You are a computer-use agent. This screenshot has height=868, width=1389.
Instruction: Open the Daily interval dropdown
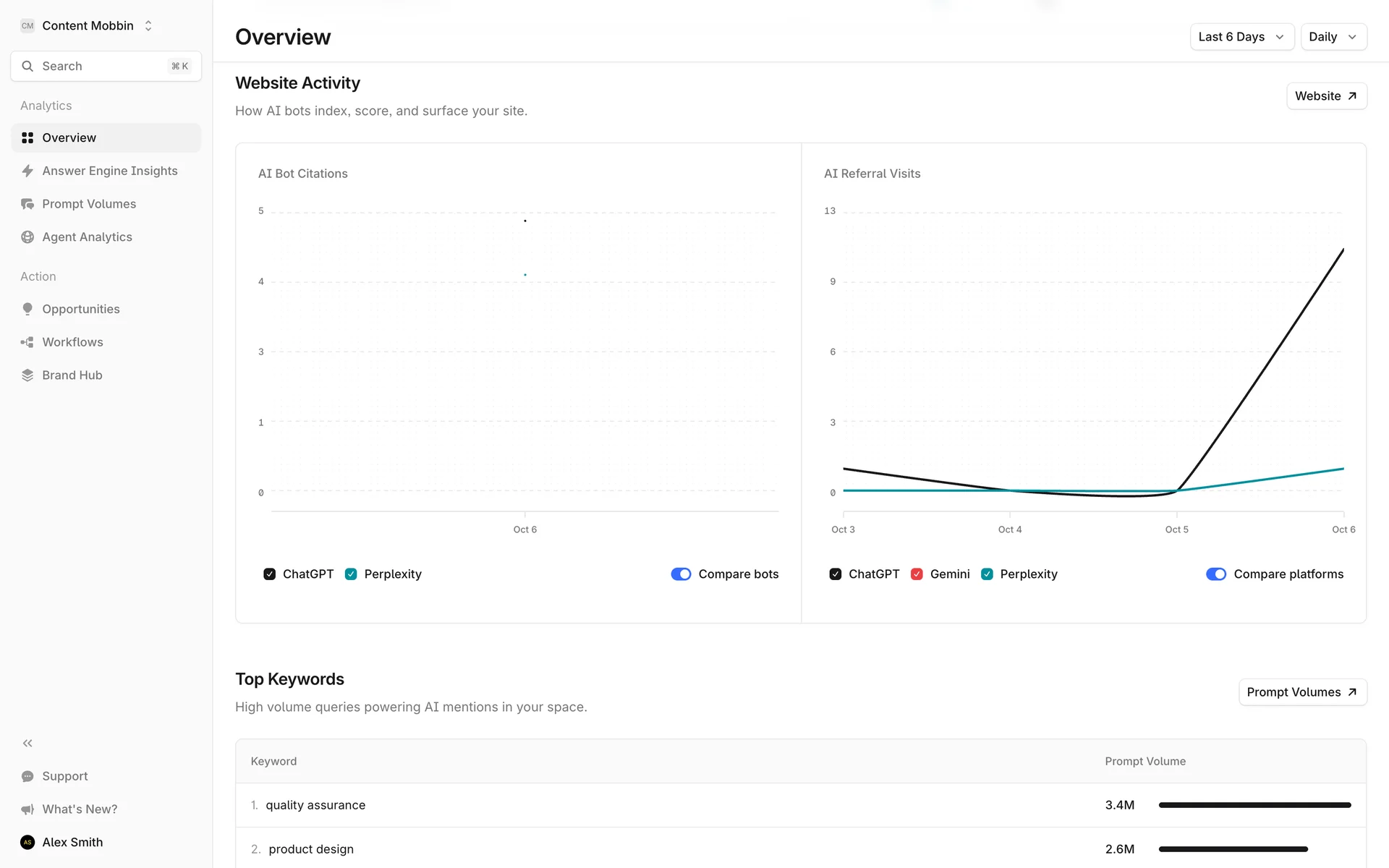[x=1333, y=37]
